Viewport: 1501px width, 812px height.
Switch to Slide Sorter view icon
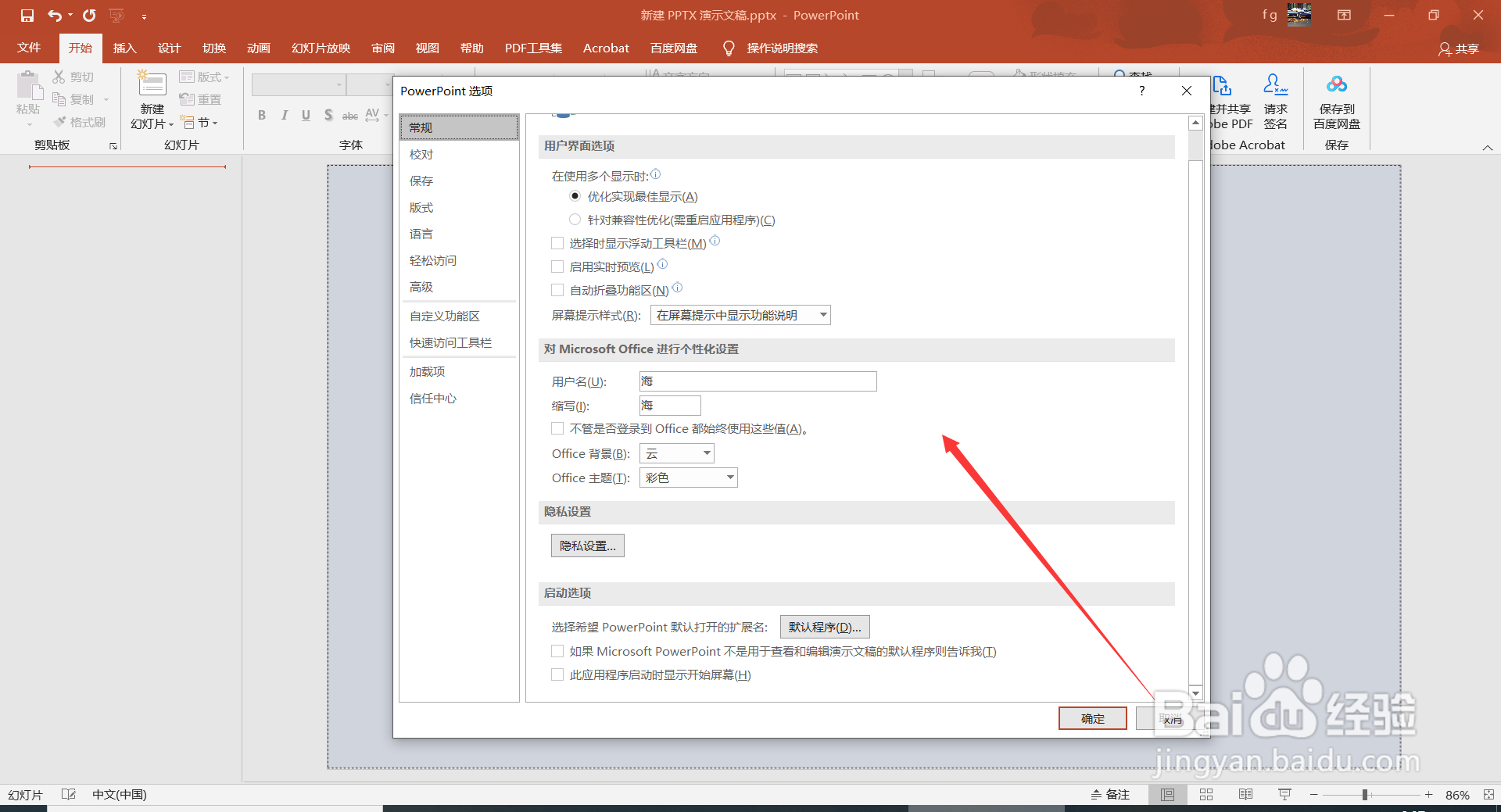1206,794
